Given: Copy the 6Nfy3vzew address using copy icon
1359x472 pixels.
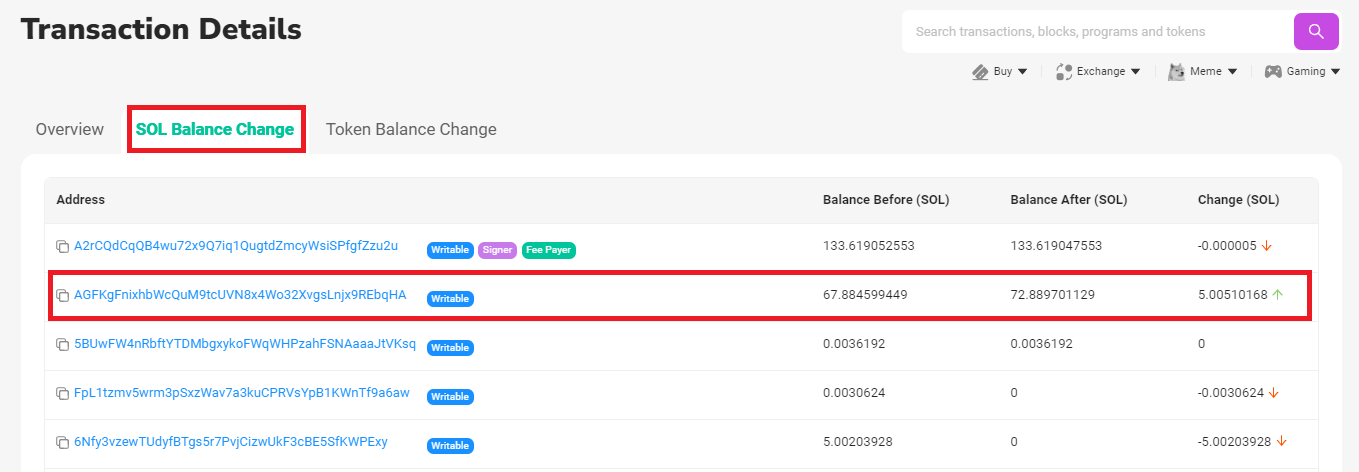Looking at the screenshot, I should tap(62, 443).
